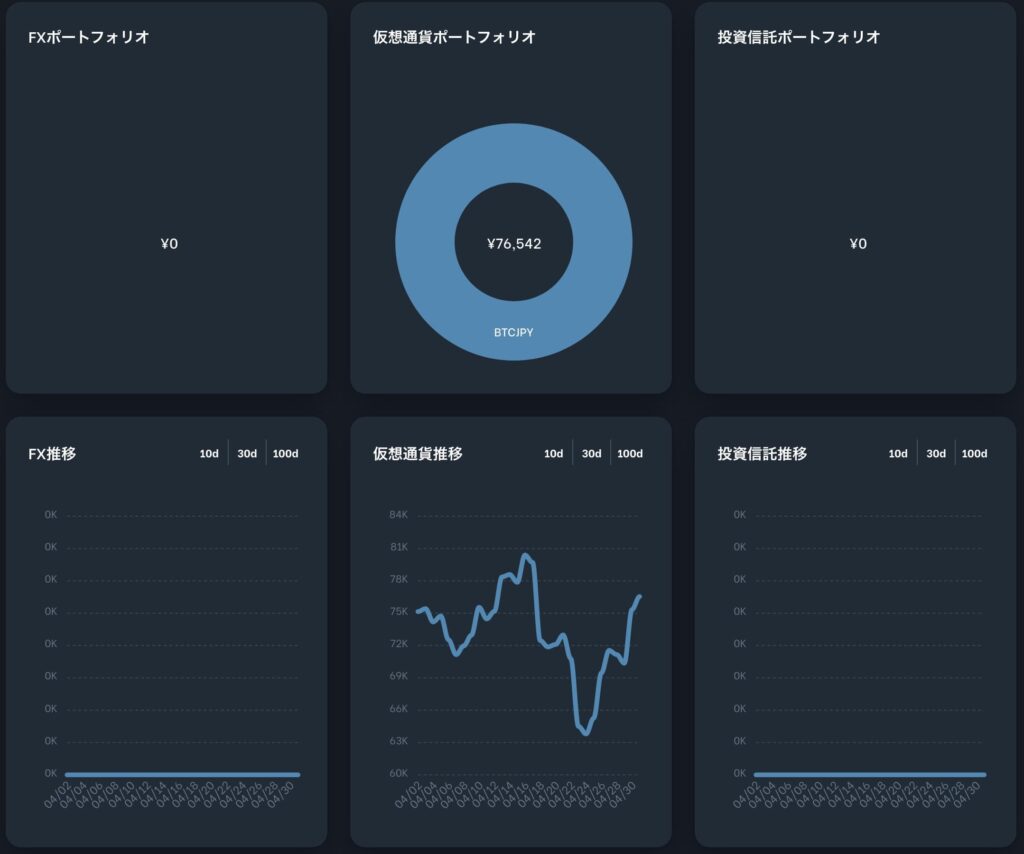Select 10d range for 投資信託推移 chart
The image size is (1024, 854).
pyautogui.click(x=898, y=454)
